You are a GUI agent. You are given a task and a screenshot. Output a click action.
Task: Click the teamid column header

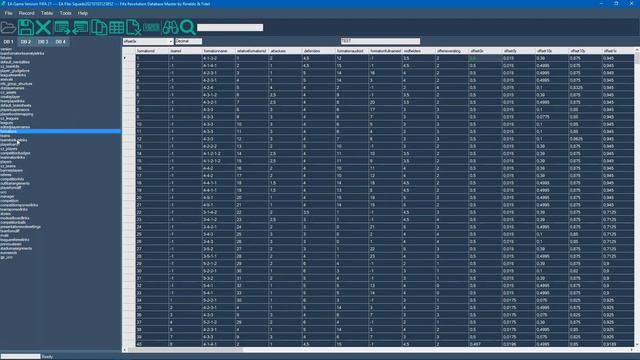coord(186,51)
